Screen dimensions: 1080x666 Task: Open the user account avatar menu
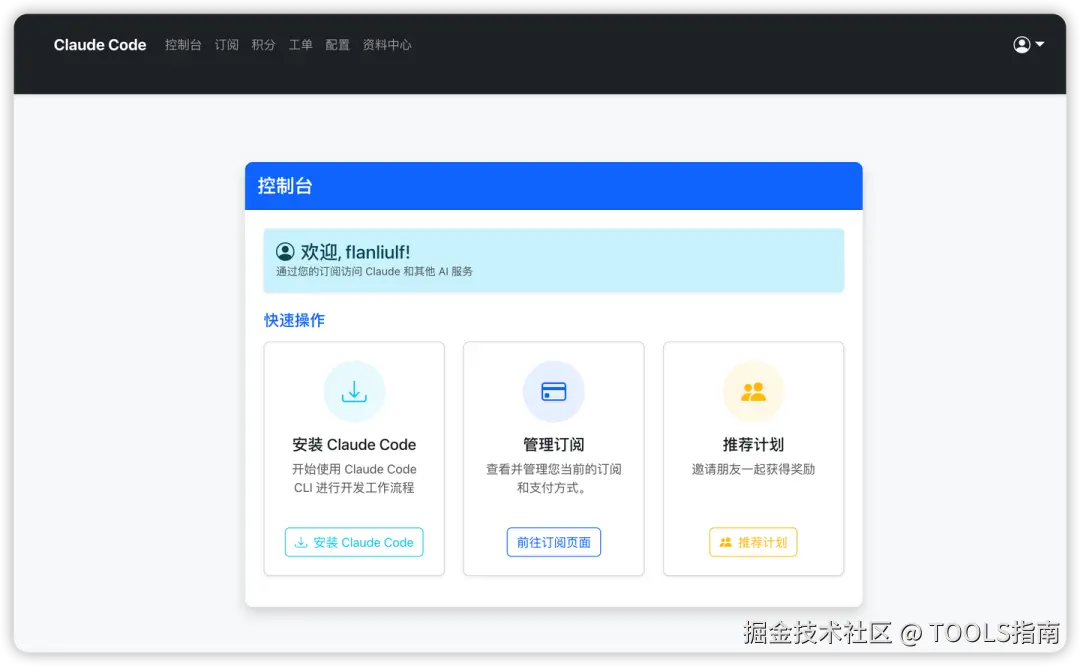pos(1028,45)
